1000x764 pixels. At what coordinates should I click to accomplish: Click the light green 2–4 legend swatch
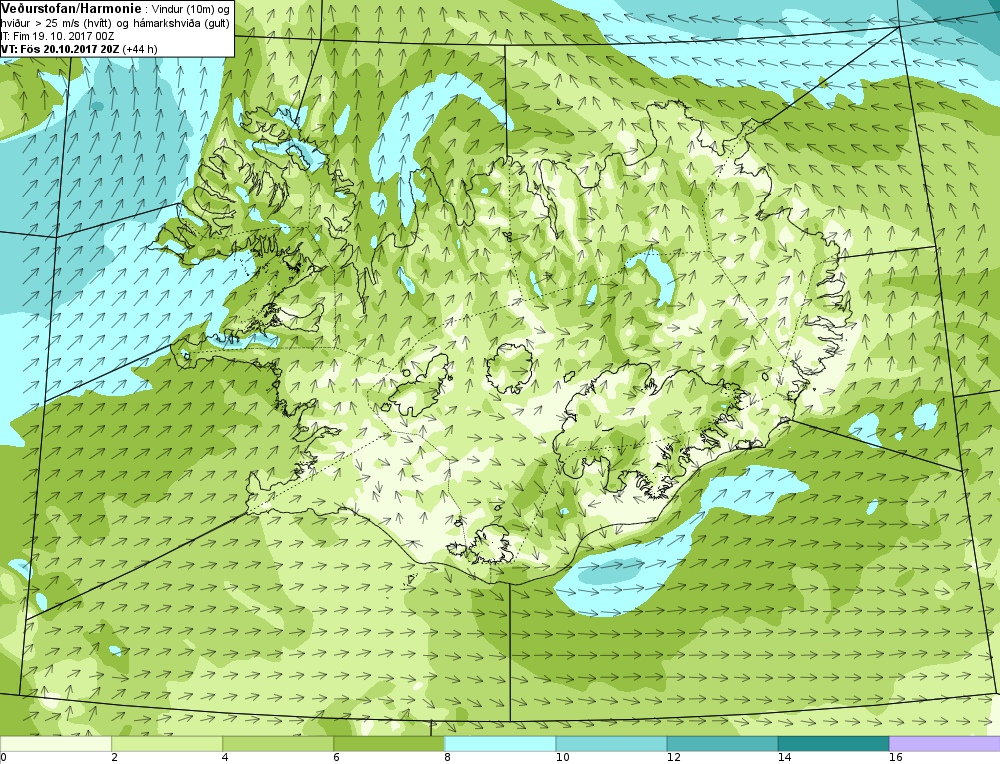click(167, 744)
